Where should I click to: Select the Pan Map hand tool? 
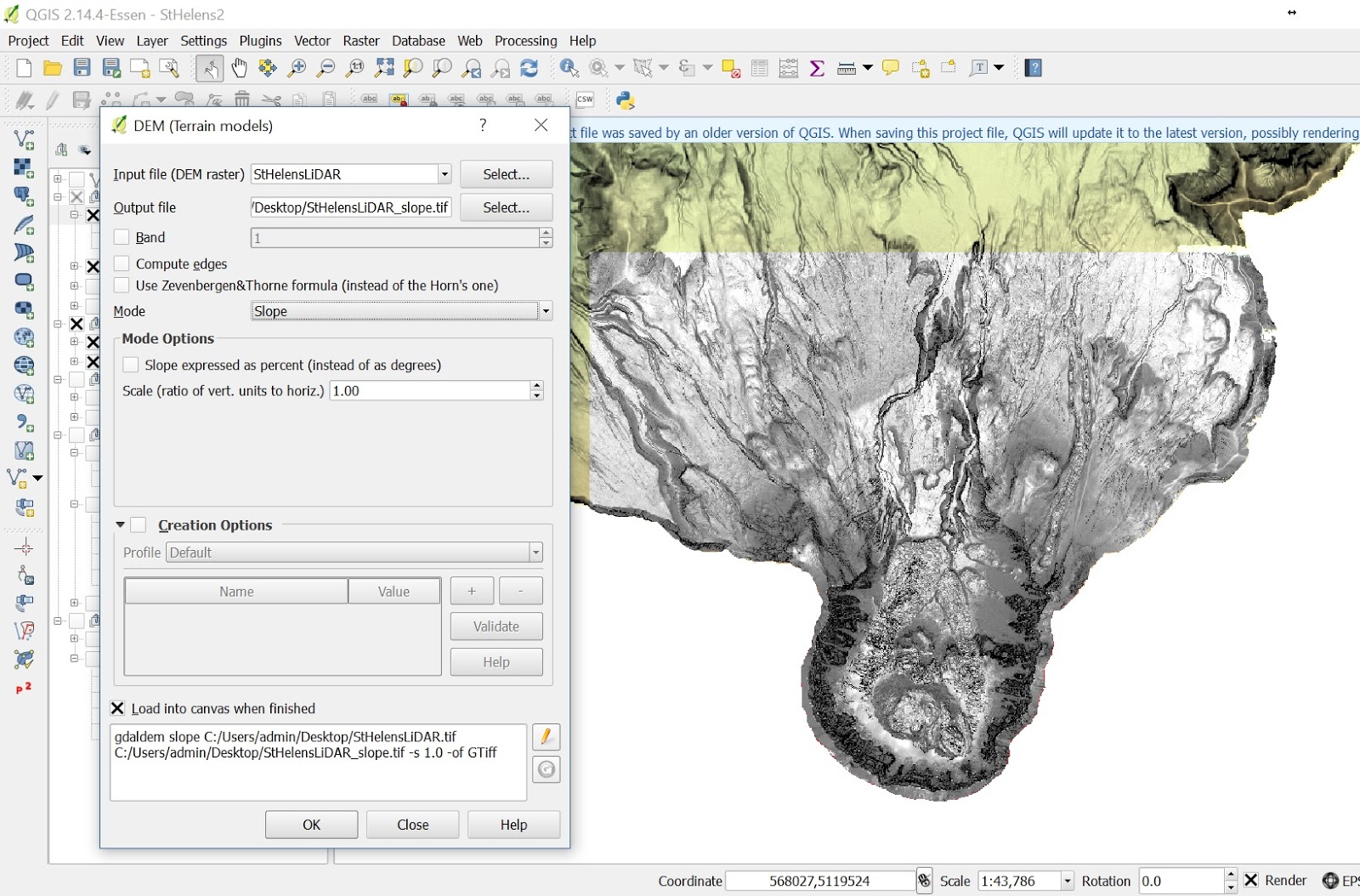(x=239, y=69)
